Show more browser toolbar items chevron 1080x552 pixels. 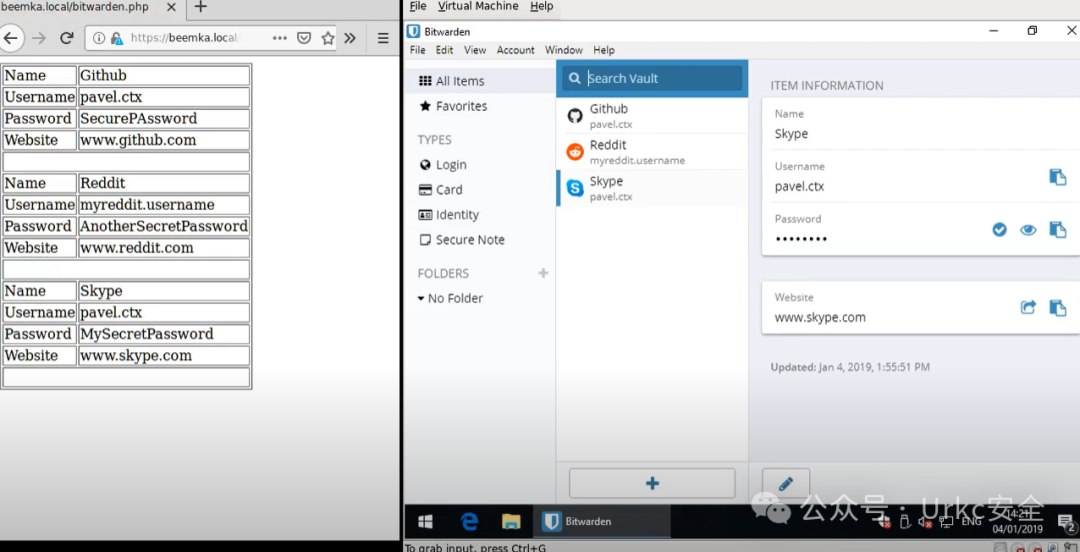(350, 39)
